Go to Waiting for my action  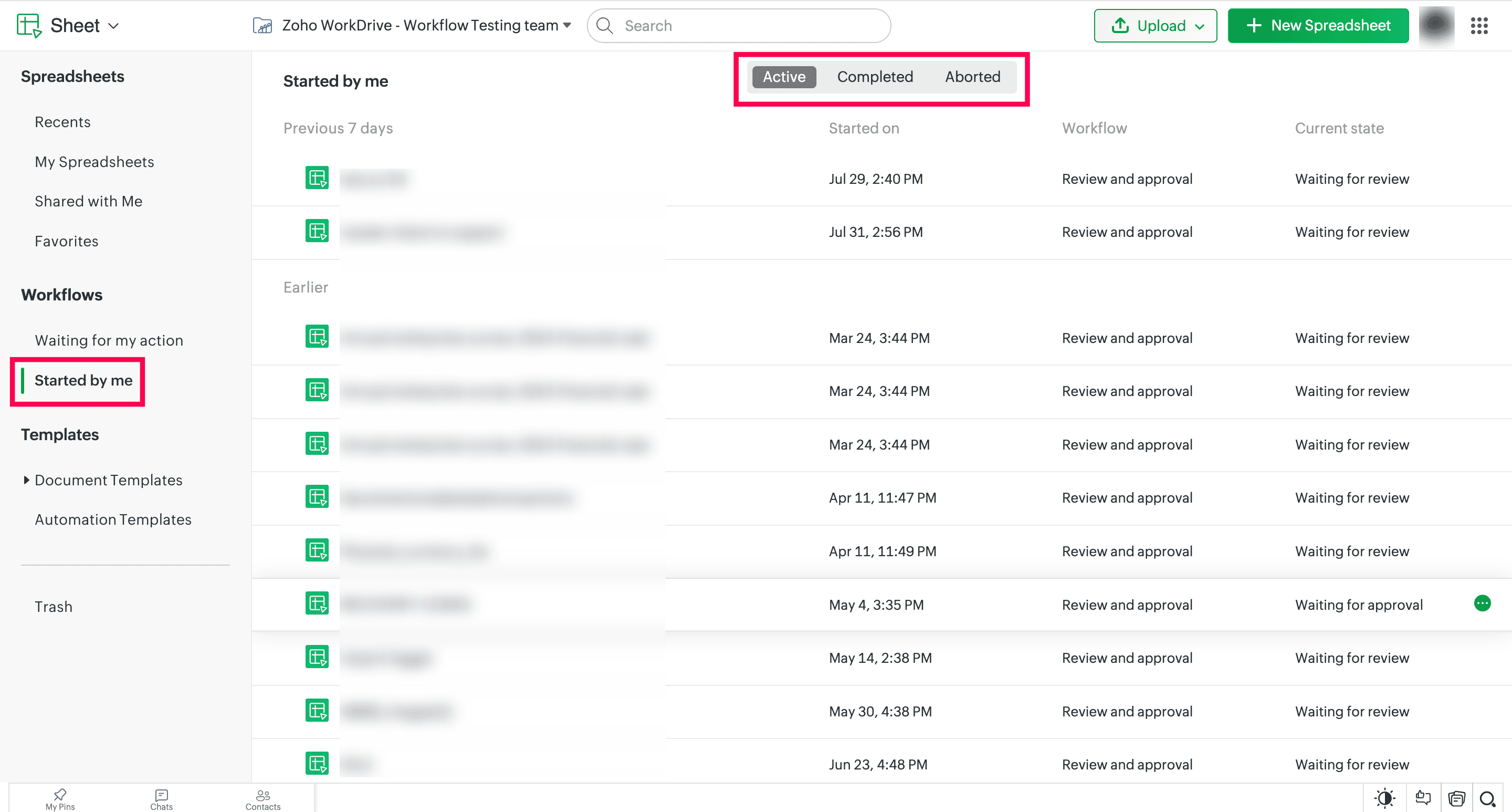109,340
